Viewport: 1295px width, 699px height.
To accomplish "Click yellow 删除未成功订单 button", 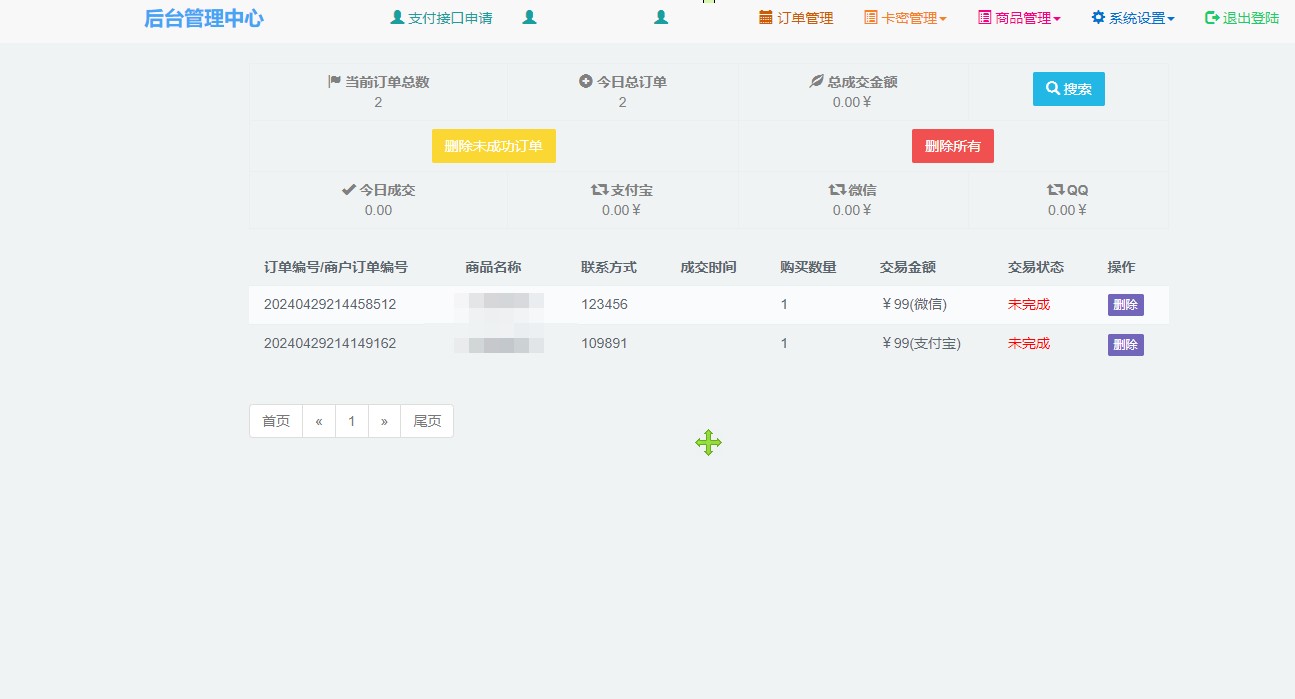I will [x=493, y=146].
